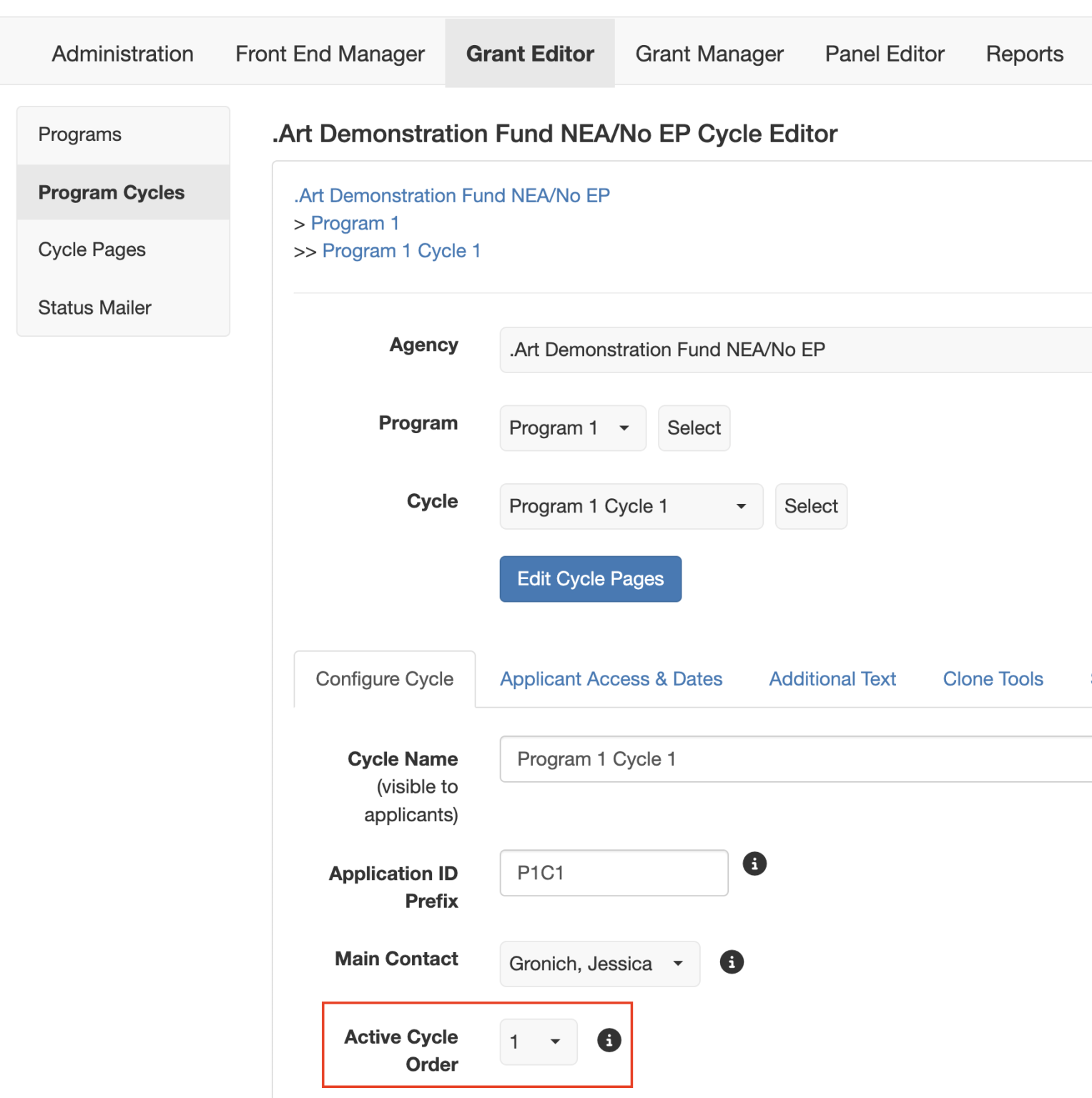Expand the Program 1 Cycle 1 dropdown
Screen dimensions: 1092x1098
[x=630, y=507]
